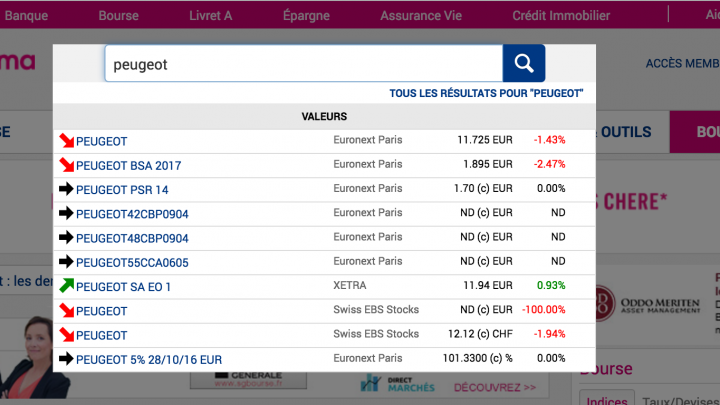Select the OUTILS tab

click(626, 132)
